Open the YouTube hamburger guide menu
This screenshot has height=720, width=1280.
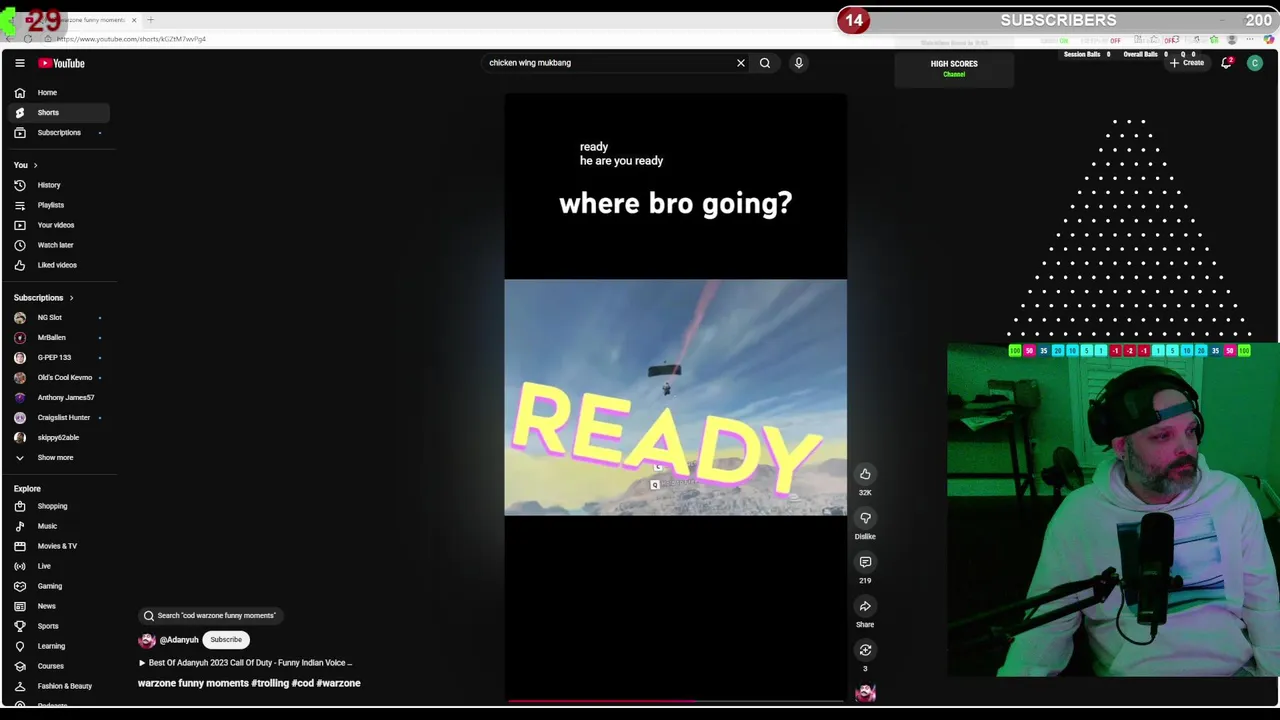[x=19, y=63]
